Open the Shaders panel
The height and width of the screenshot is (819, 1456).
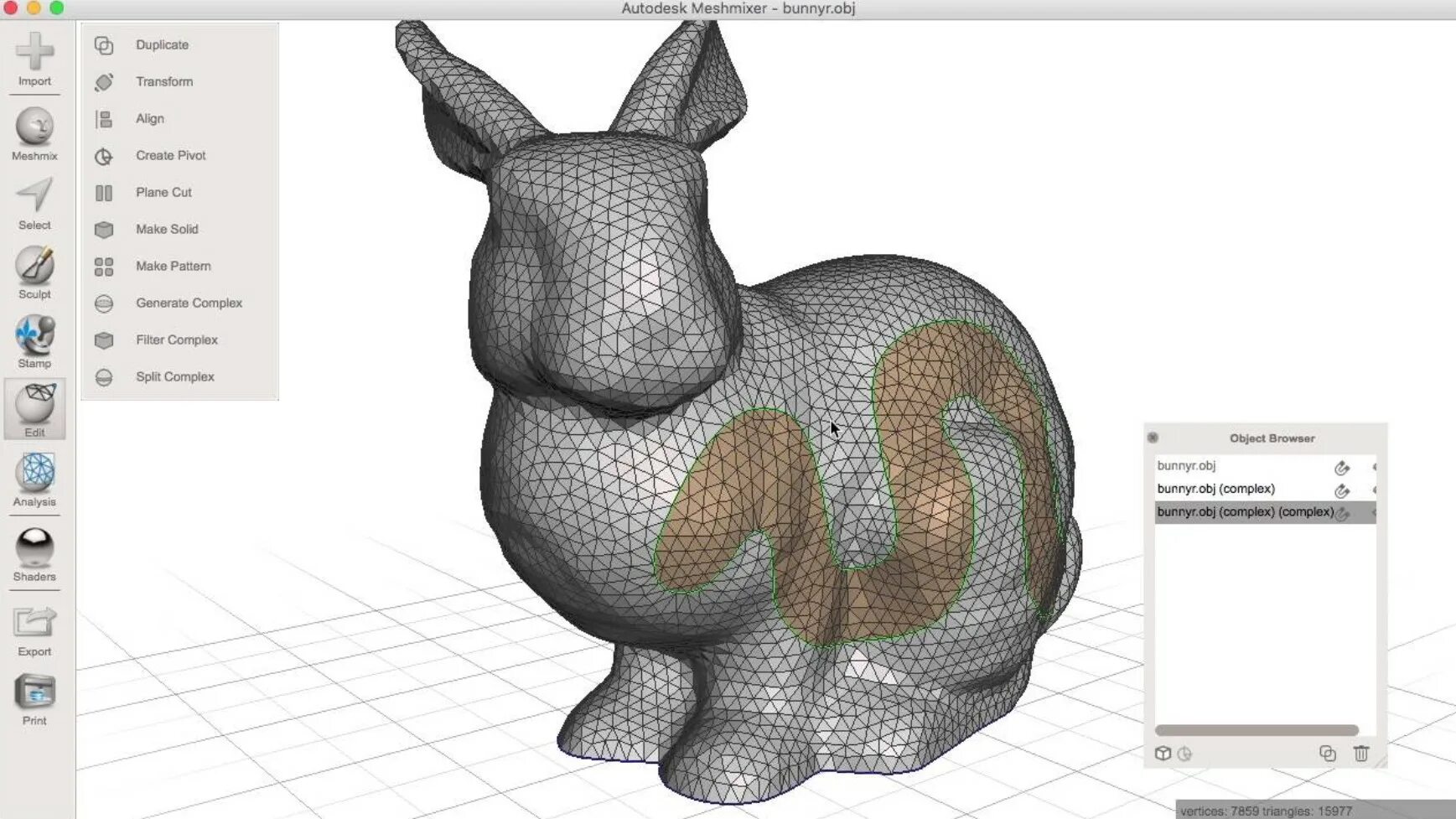pyautogui.click(x=34, y=554)
